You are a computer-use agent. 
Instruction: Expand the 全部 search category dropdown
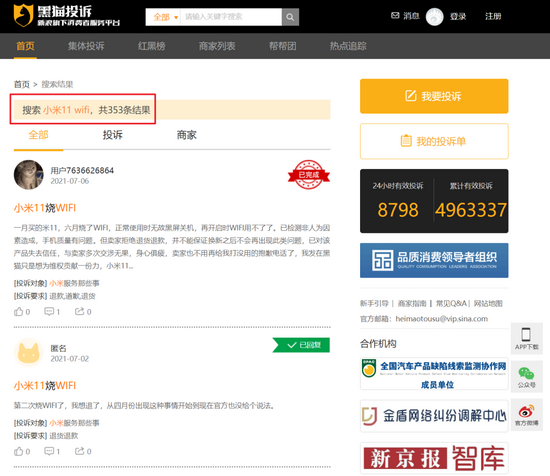tap(165, 17)
